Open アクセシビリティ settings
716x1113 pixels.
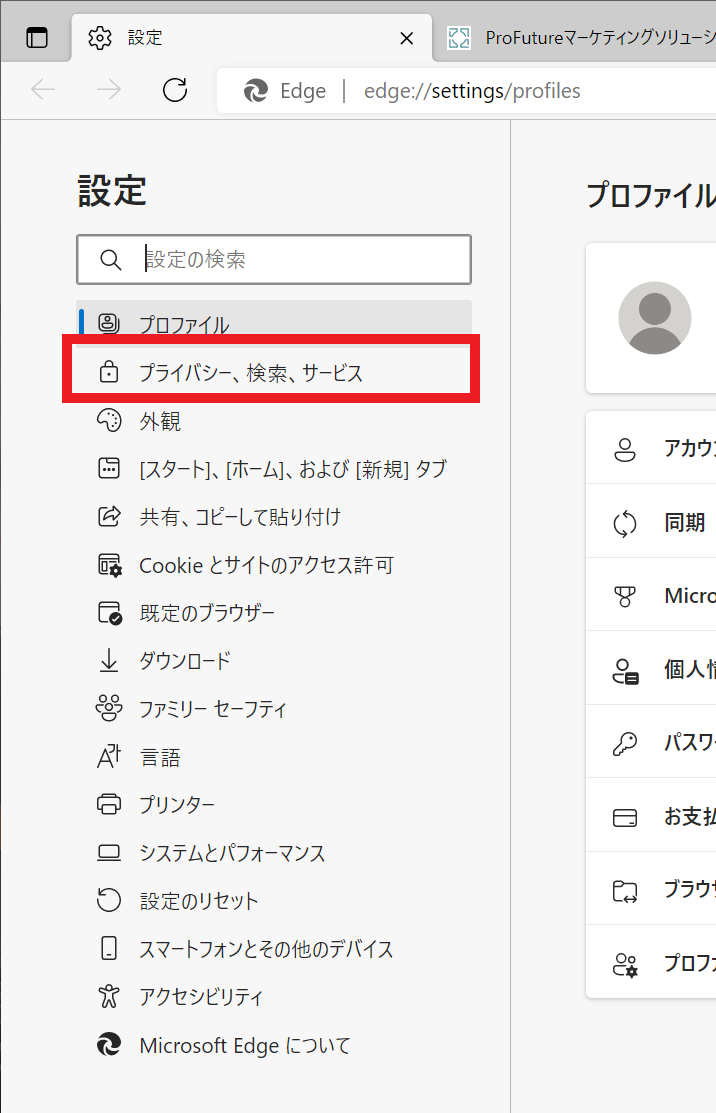pos(274,997)
